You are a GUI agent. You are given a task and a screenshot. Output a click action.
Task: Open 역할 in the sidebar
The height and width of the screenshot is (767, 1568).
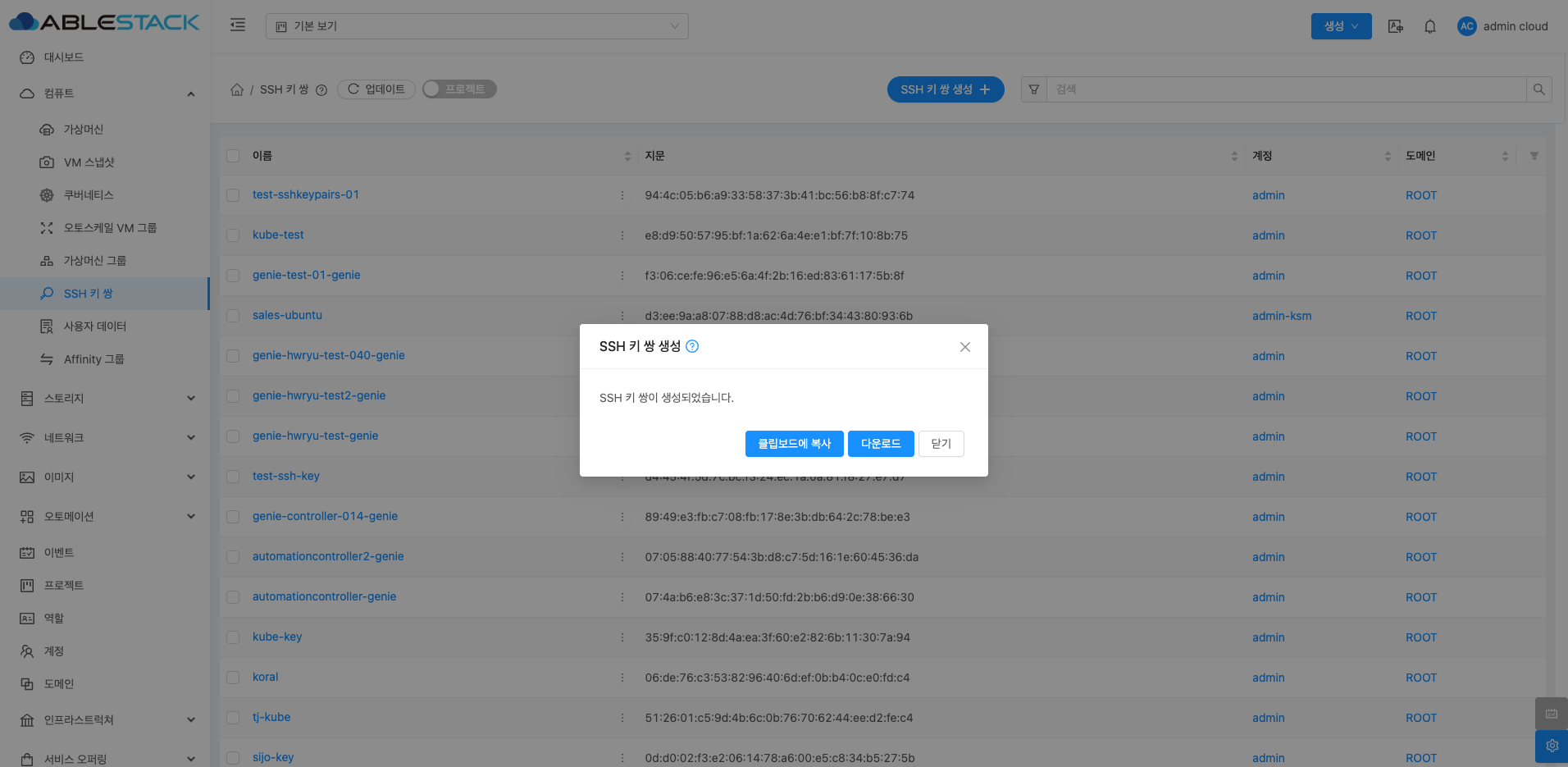tap(105, 619)
